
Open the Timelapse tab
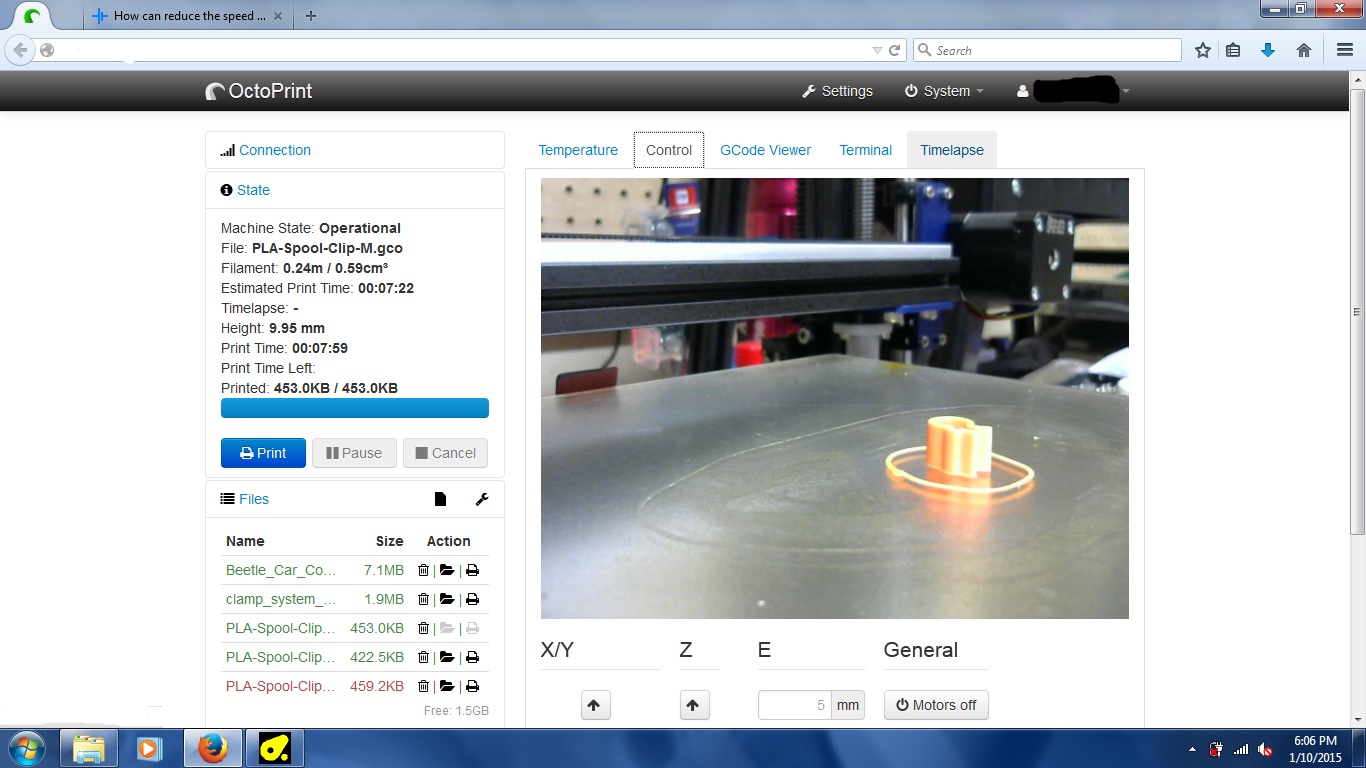click(x=952, y=150)
